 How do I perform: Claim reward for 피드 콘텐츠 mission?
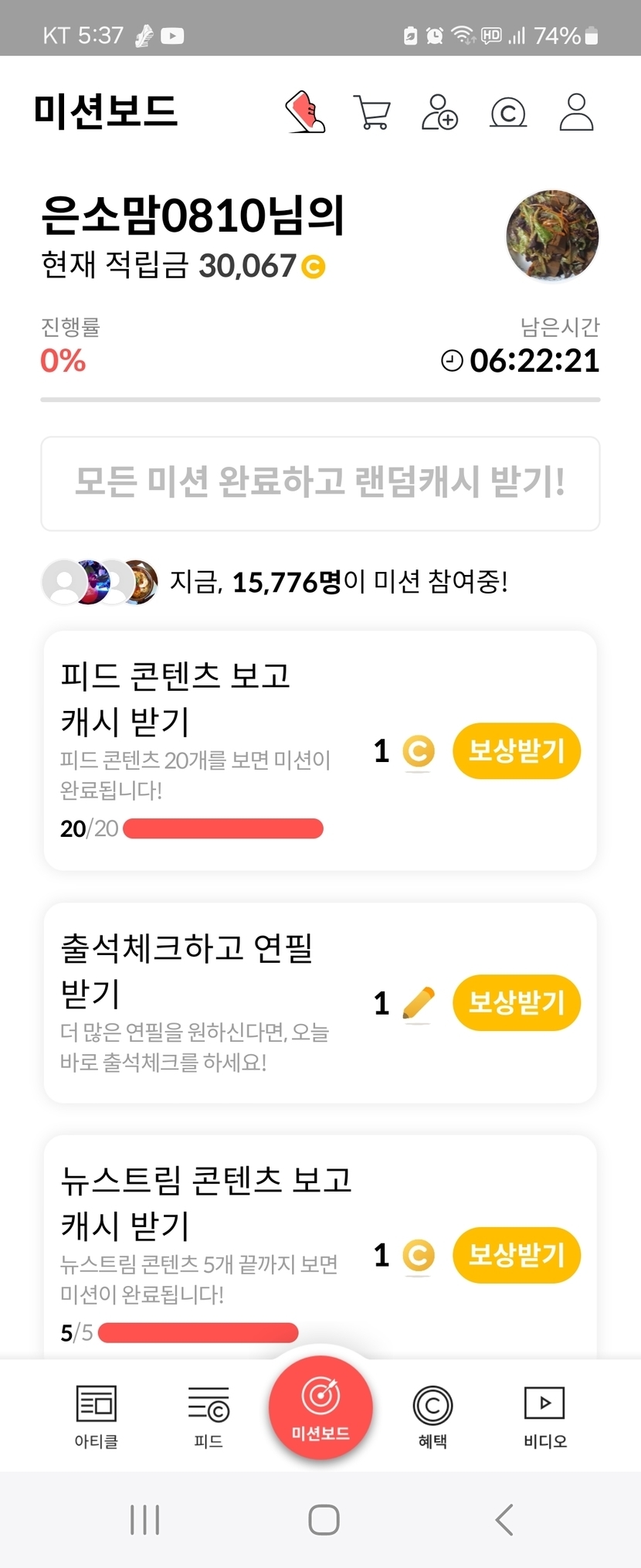coord(516,751)
